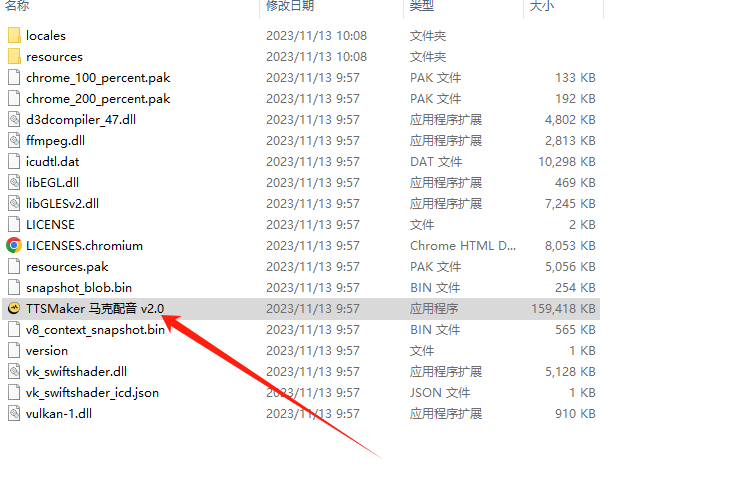Click the DAT 文件 type cell
The height and width of the screenshot is (501, 729).
coord(436,162)
